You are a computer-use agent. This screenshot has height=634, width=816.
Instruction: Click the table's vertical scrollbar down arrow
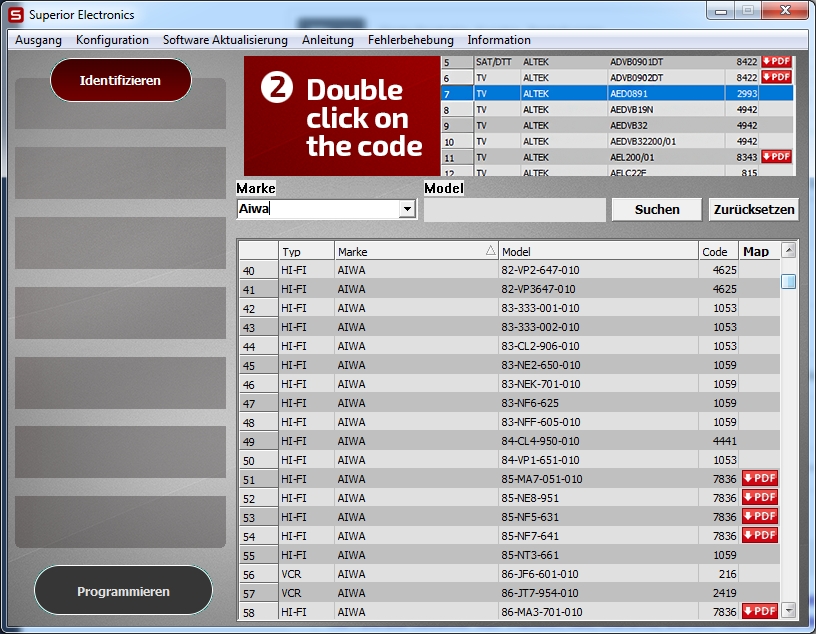[788, 610]
